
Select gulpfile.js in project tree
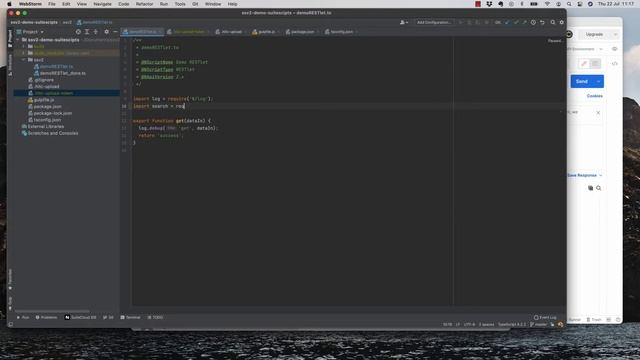pyautogui.click(x=44, y=100)
